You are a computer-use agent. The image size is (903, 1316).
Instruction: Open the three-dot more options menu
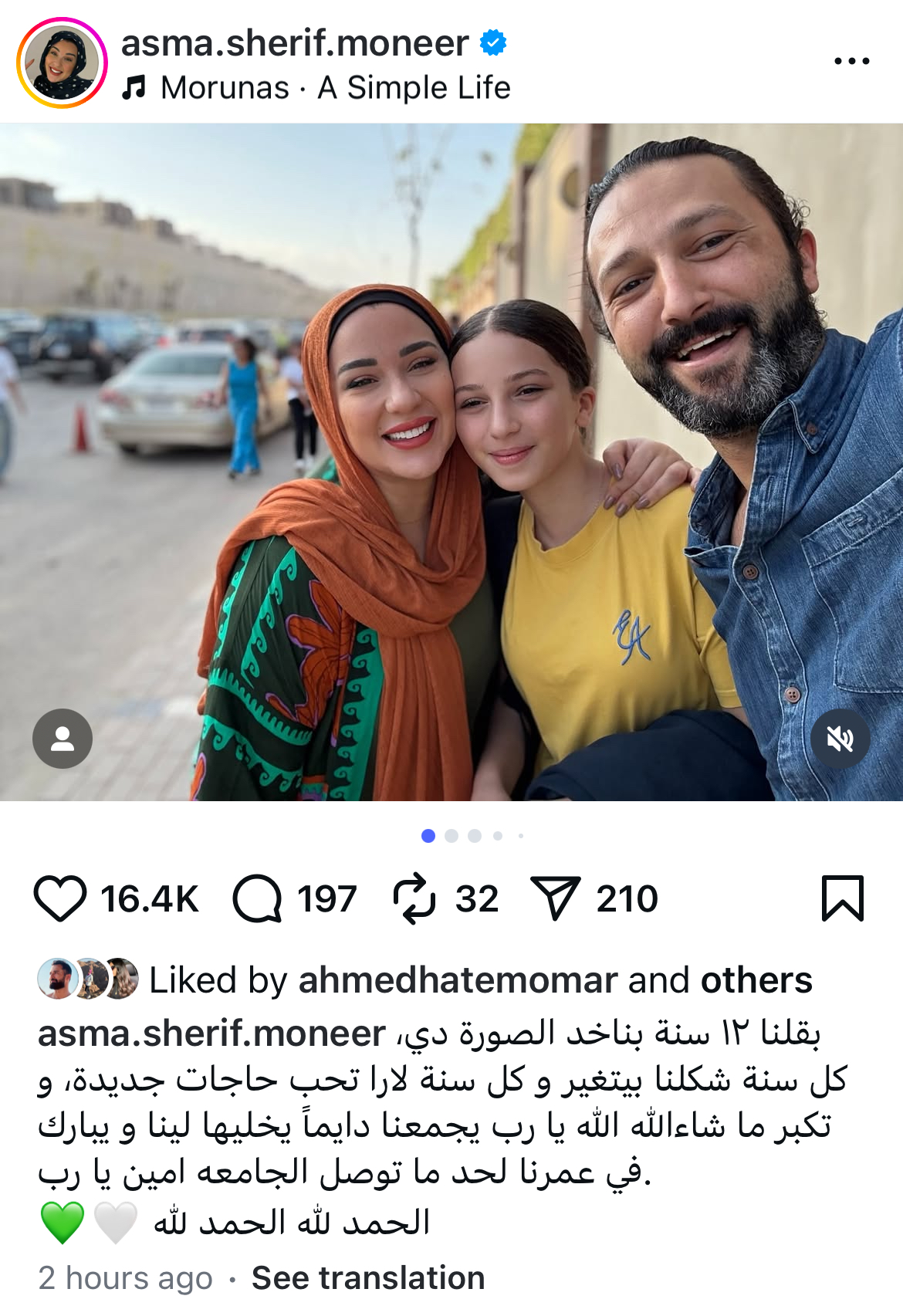pyautogui.click(x=852, y=61)
